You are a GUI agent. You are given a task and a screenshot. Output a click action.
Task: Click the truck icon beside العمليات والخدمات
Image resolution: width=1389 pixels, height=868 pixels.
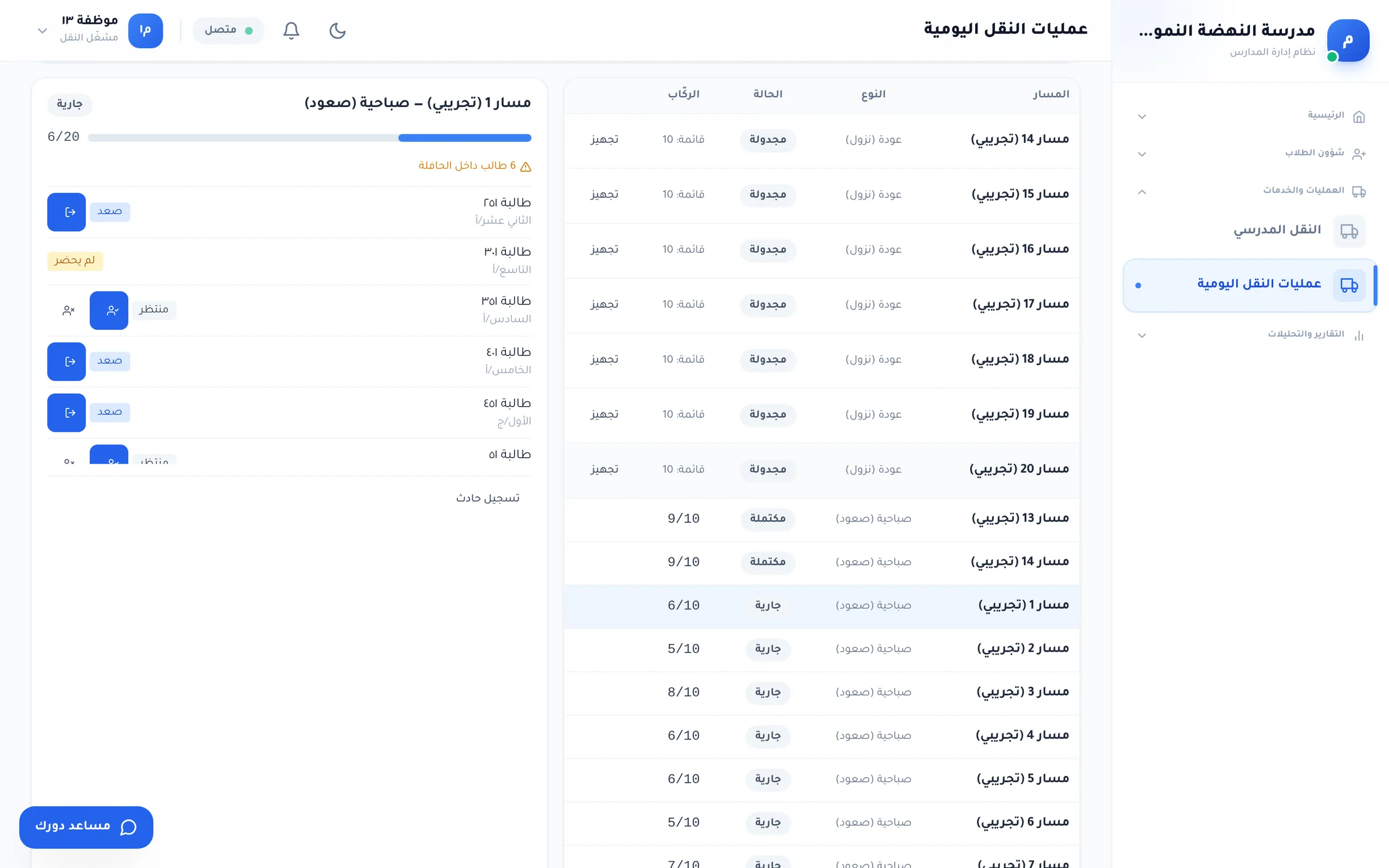tap(1359, 192)
